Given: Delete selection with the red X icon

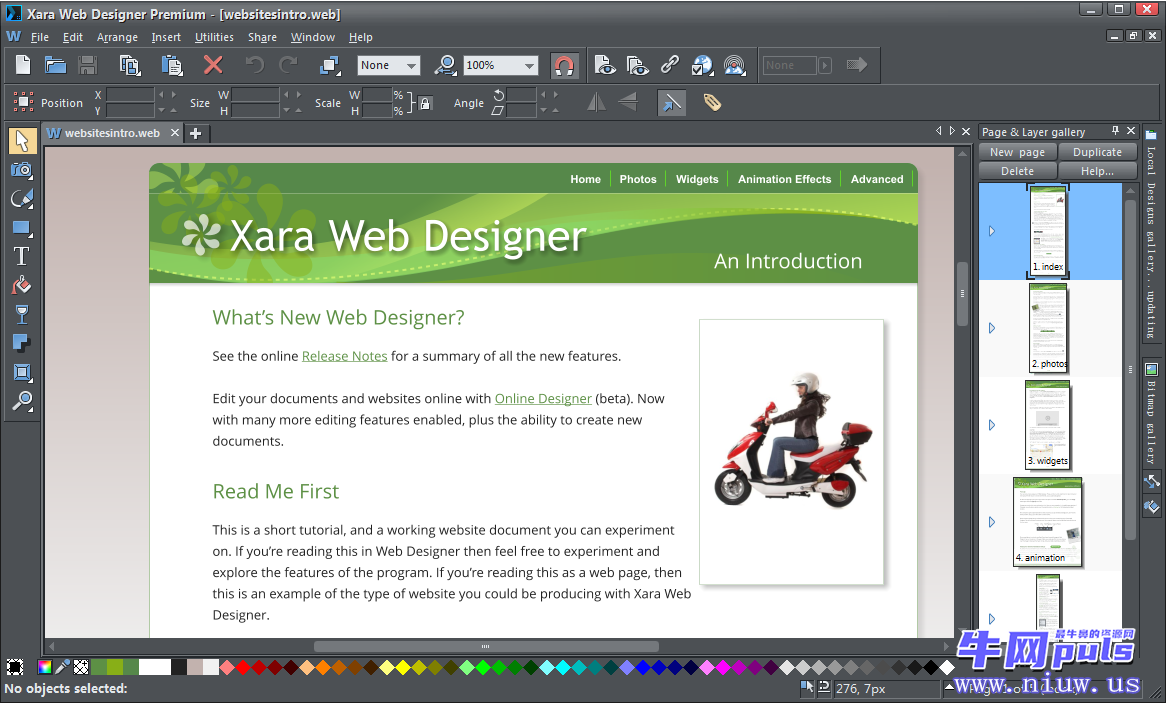Looking at the screenshot, I should pos(213,65).
